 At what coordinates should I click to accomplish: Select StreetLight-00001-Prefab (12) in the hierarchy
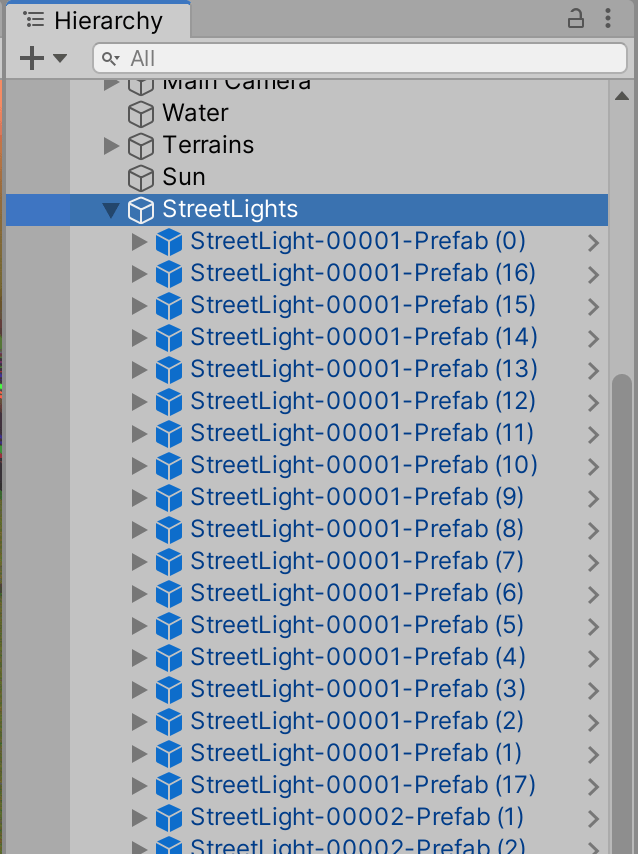(x=363, y=401)
